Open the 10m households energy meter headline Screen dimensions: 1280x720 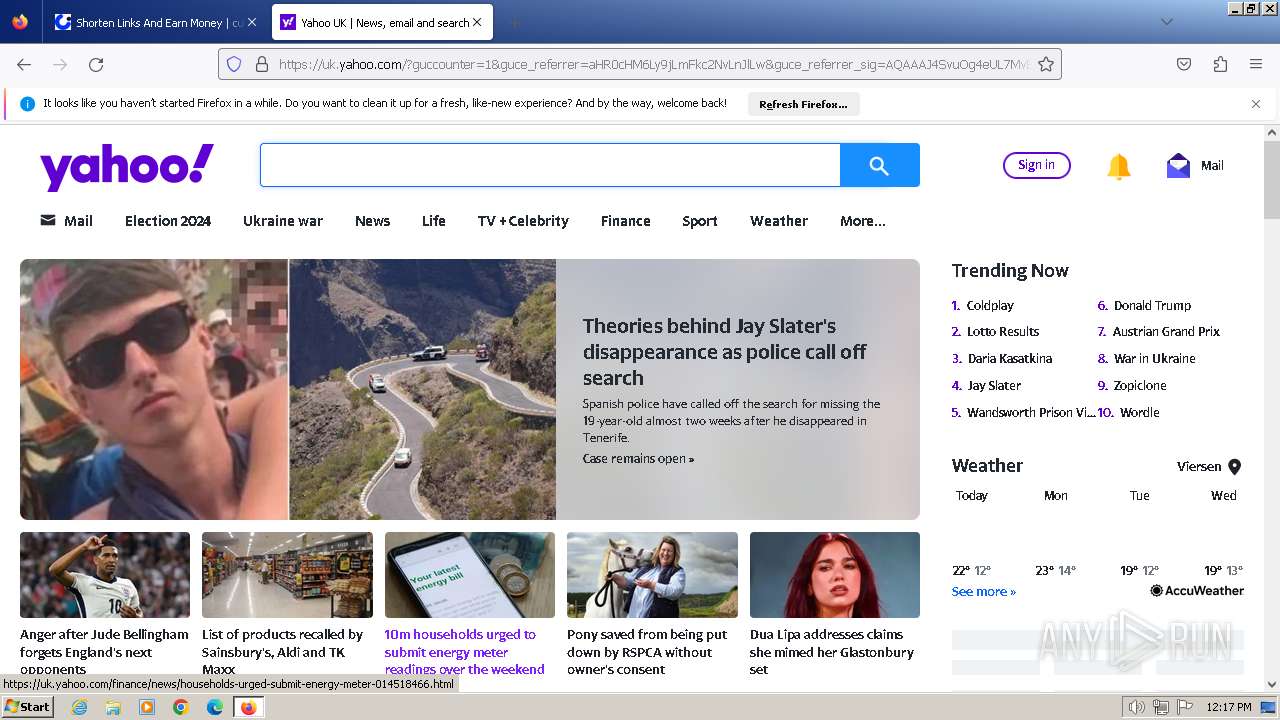pos(465,652)
